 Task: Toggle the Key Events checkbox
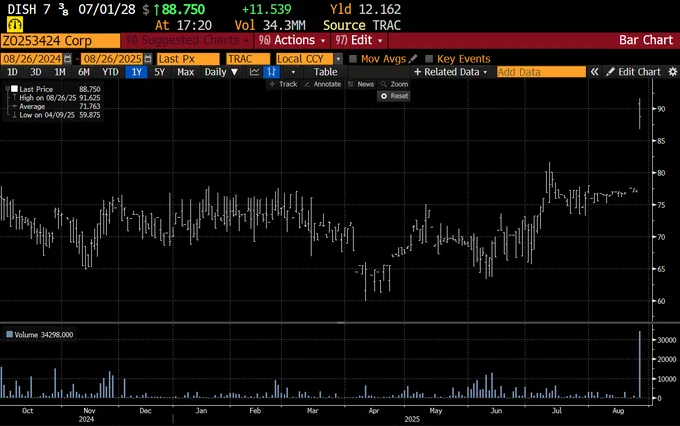point(429,59)
